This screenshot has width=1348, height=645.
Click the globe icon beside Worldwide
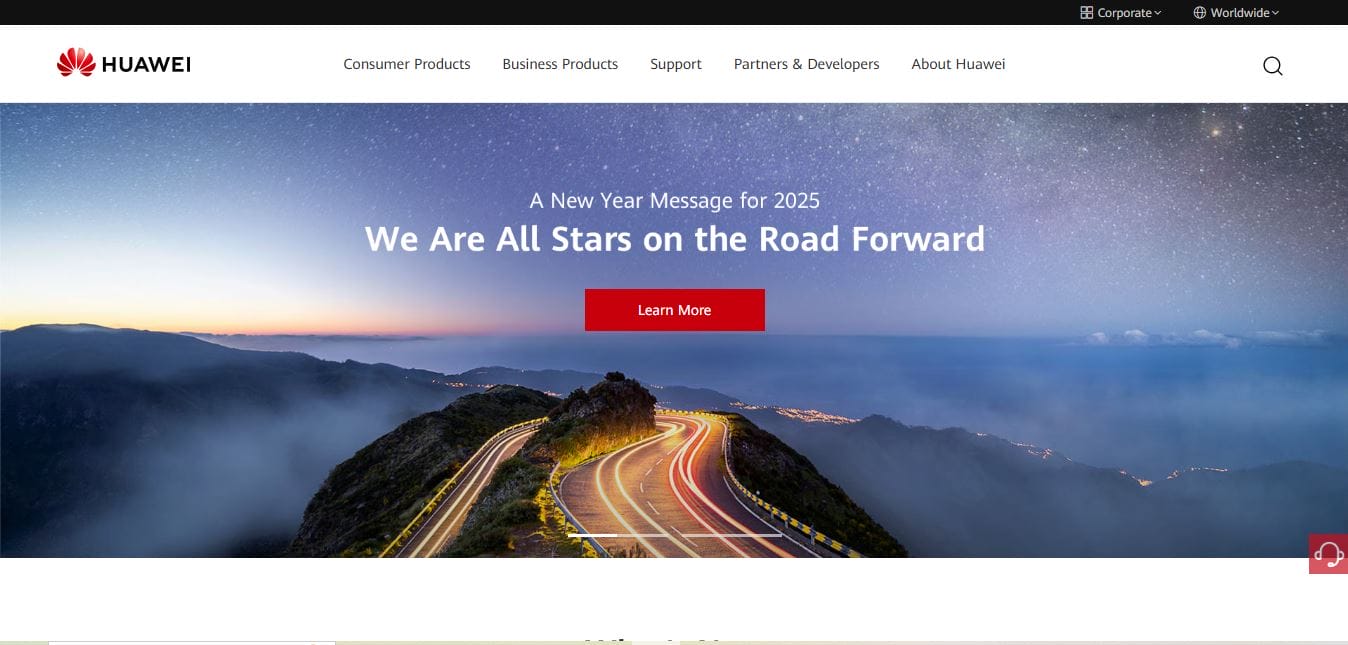point(1200,13)
